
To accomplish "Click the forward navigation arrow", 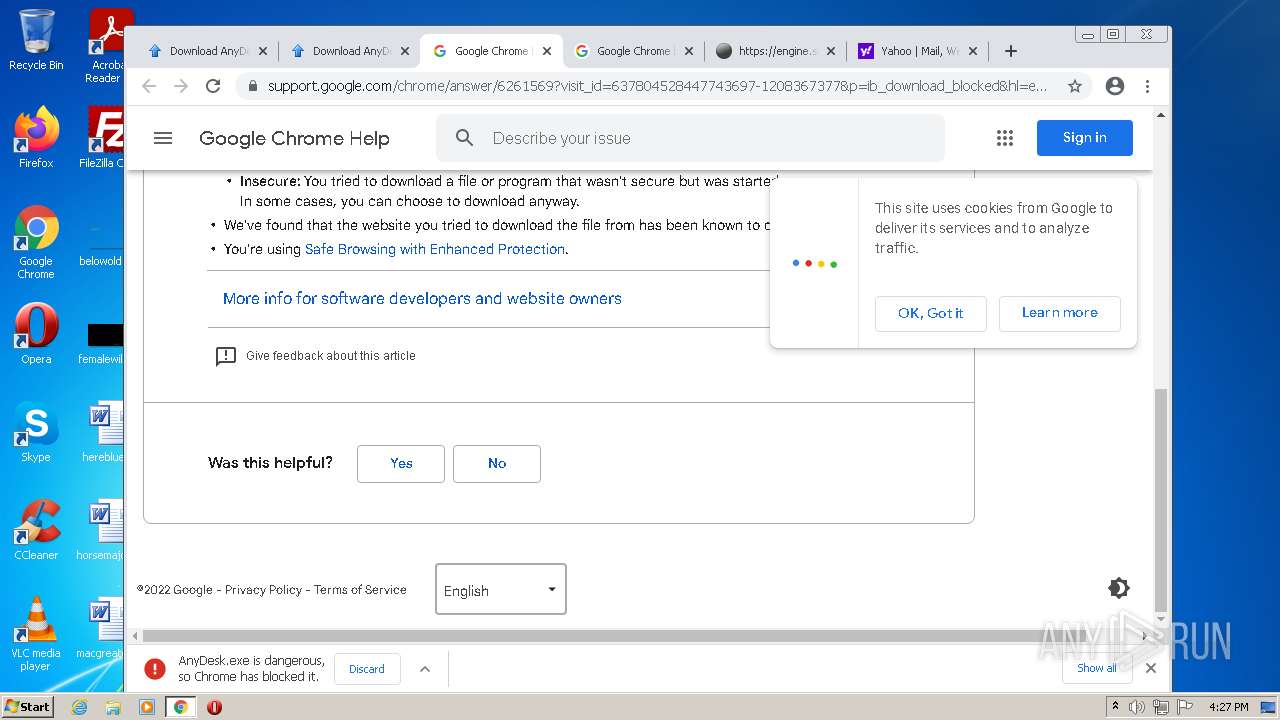I will pos(181,86).
